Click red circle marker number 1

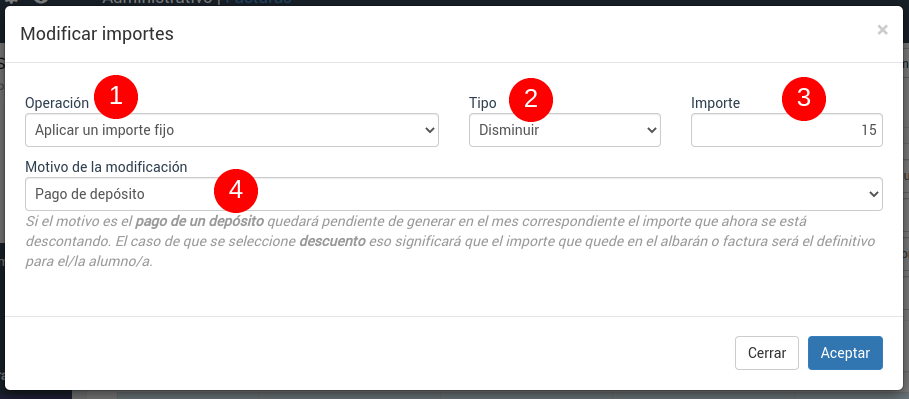coord(116,97)
